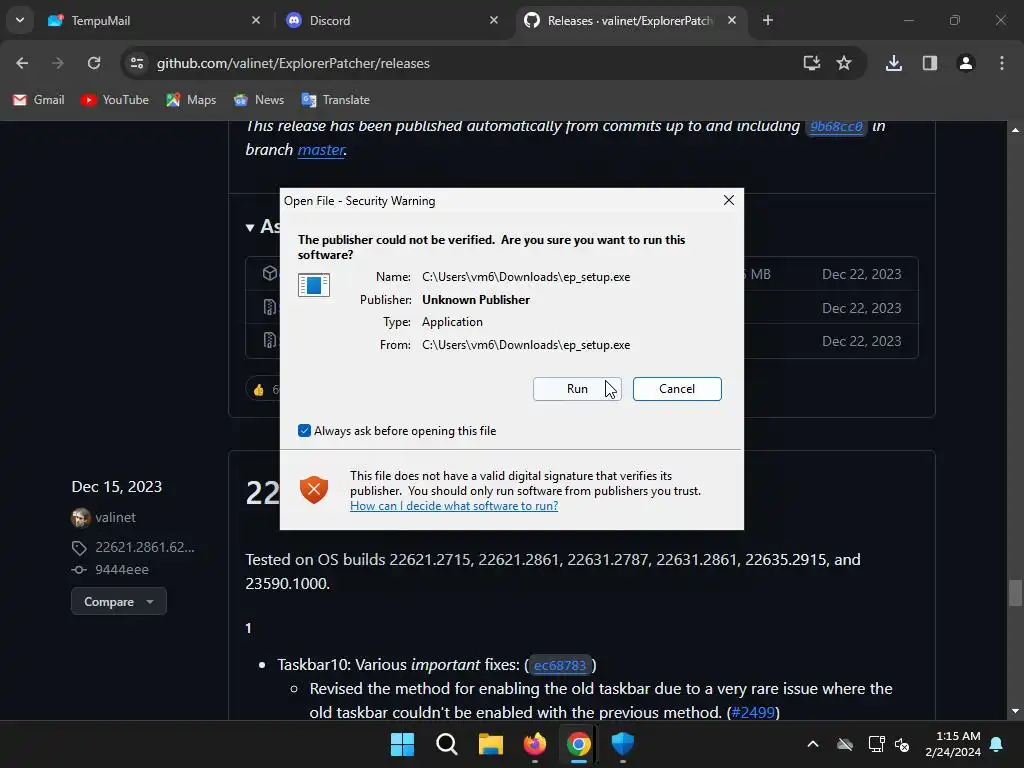Image resolution: width=1024 pixels, height=768 pixels.
Task: Open Chrome profile menu
Action: 966,63
